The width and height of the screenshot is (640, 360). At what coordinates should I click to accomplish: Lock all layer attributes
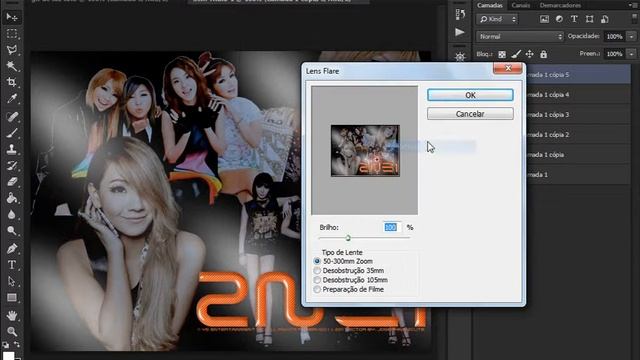click(x=543, y=54)
